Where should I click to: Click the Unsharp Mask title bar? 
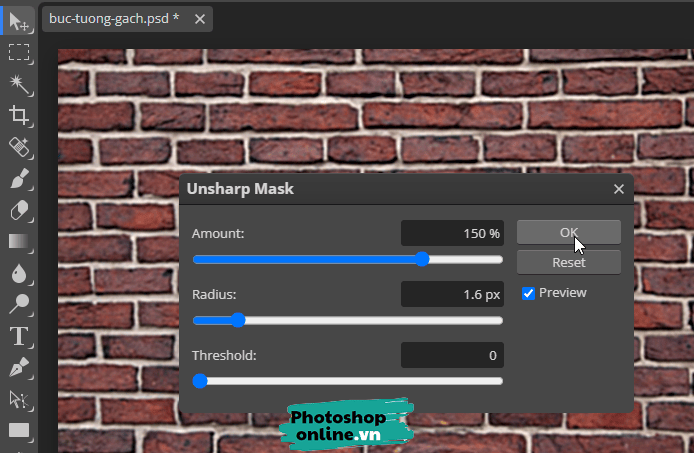[x=406, y=189]
